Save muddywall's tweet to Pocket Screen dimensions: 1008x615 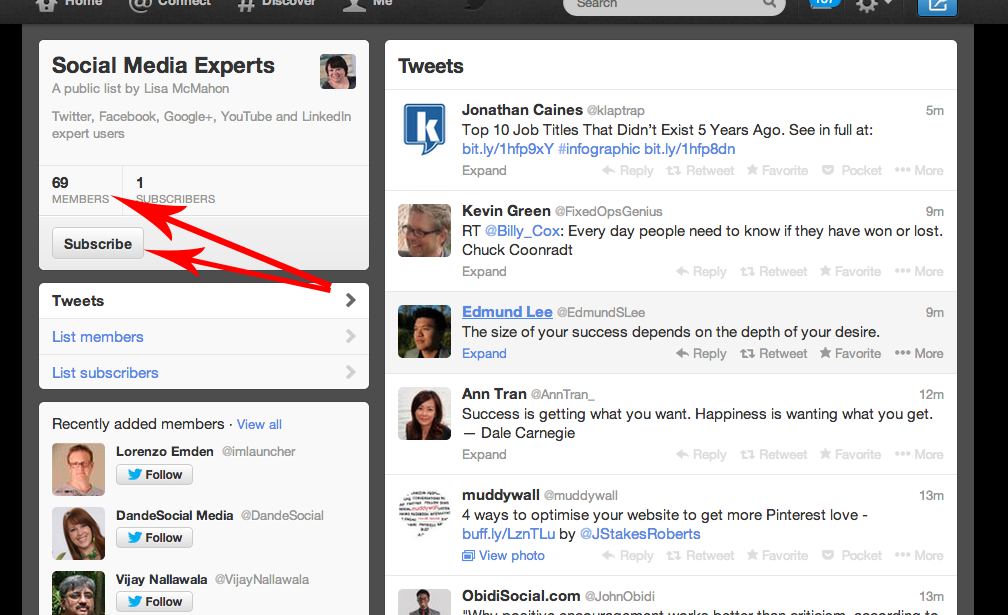pyautogui.click(x=852, y=555)
